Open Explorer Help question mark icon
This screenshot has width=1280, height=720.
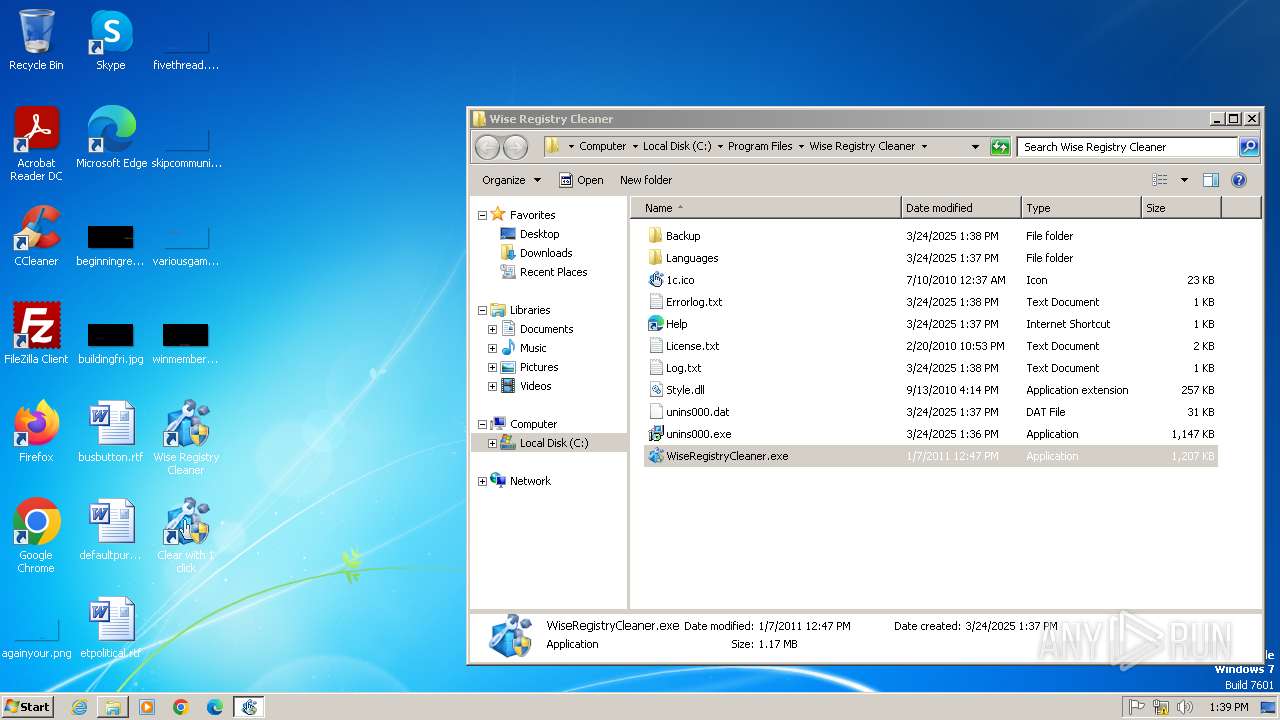1239,180
